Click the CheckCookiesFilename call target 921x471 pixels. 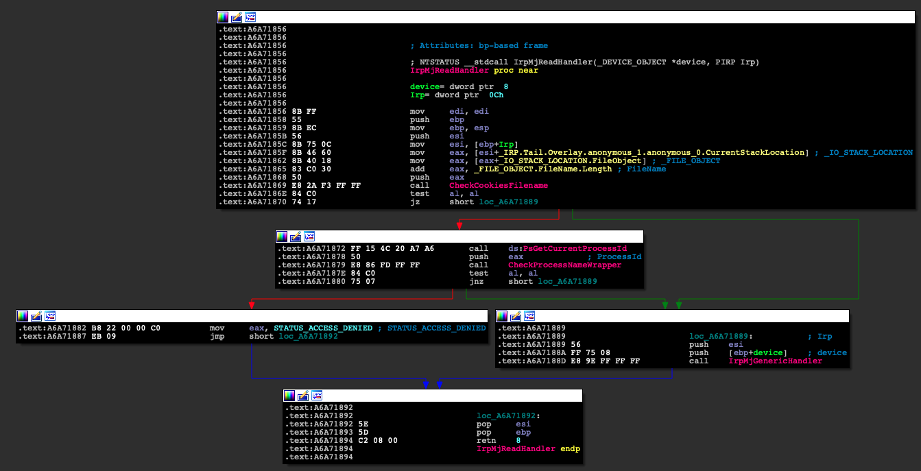point(498,186)
